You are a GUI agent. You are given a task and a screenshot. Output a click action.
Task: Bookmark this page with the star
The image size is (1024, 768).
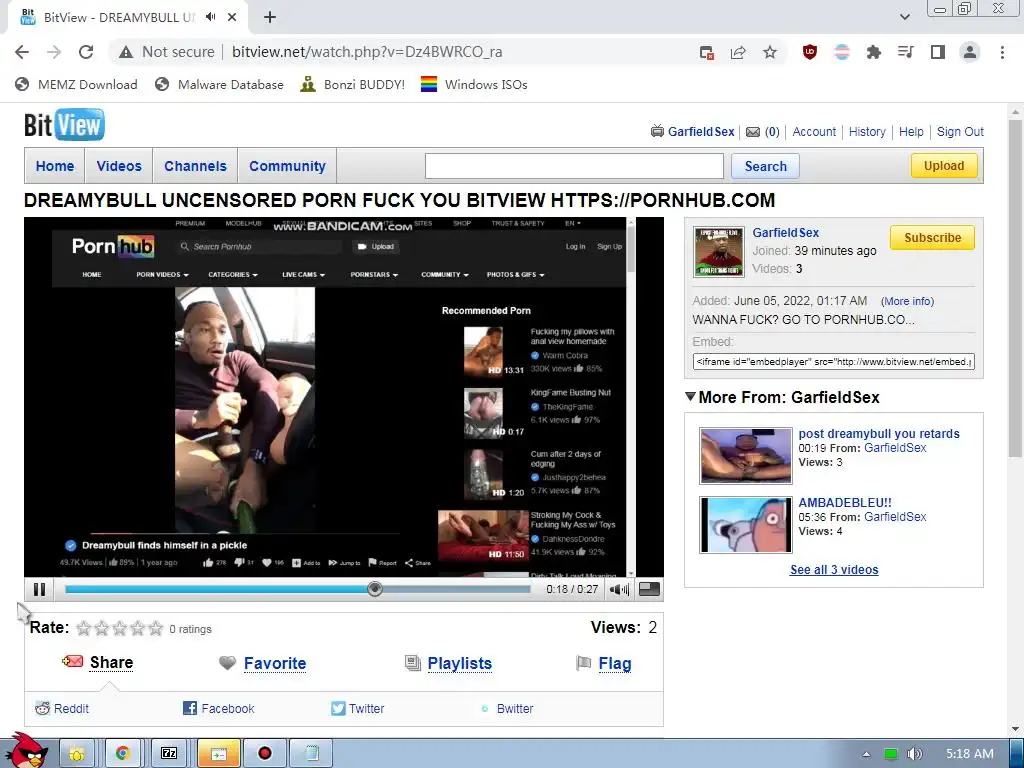[x=770, y=52]
